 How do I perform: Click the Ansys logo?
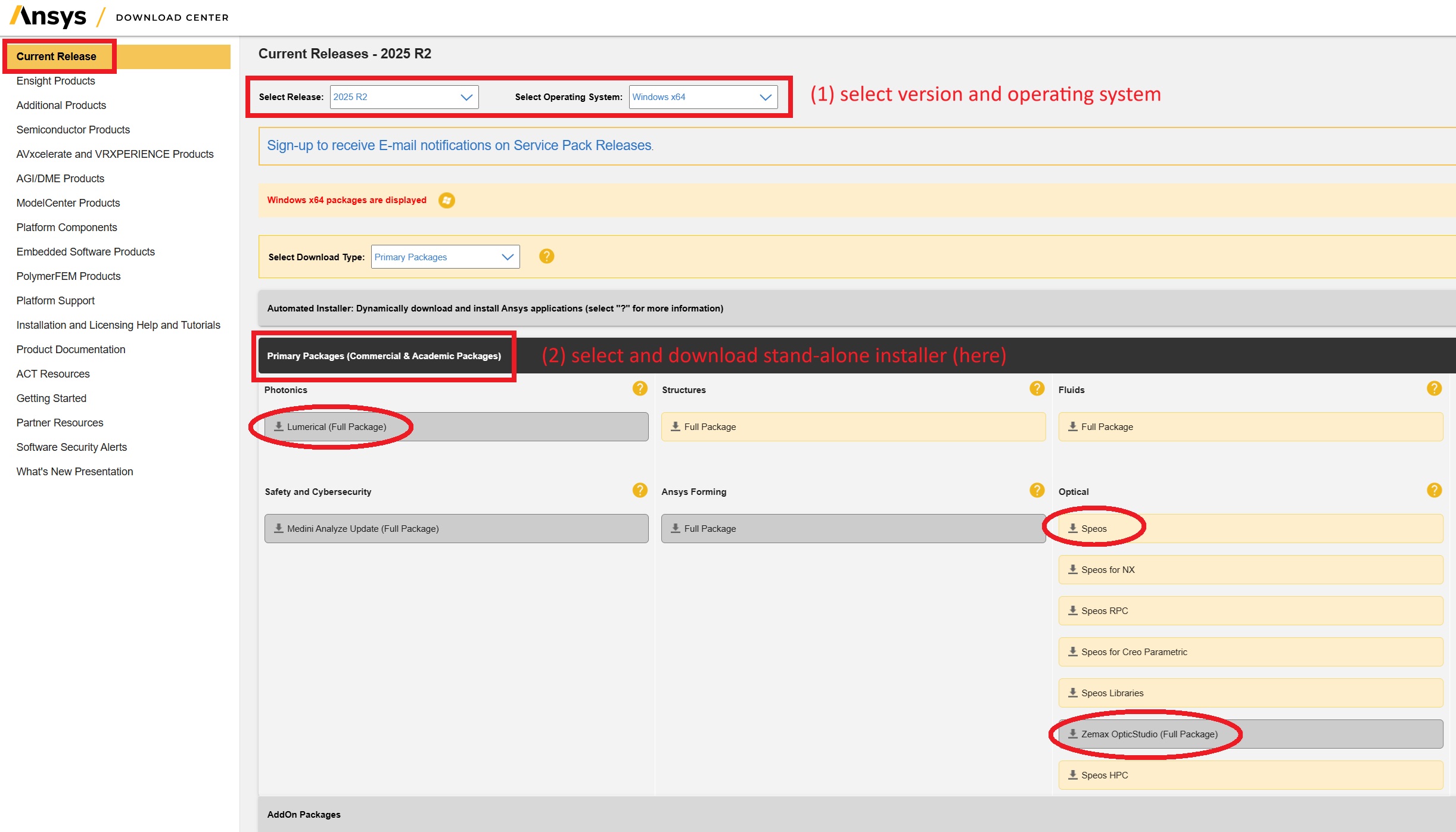pos(48,17)
